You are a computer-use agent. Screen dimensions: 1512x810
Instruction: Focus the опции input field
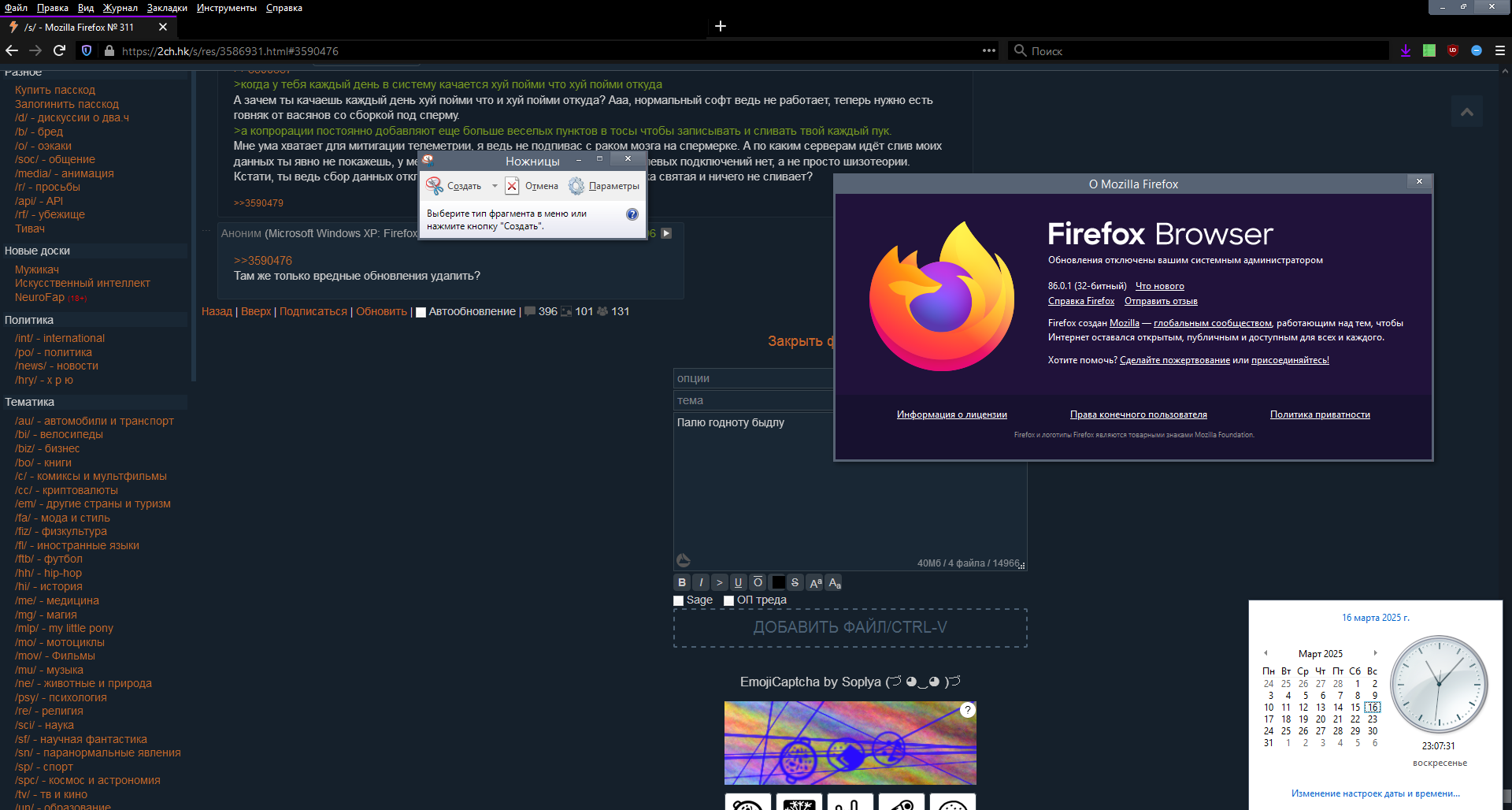[x=754, y=378]
